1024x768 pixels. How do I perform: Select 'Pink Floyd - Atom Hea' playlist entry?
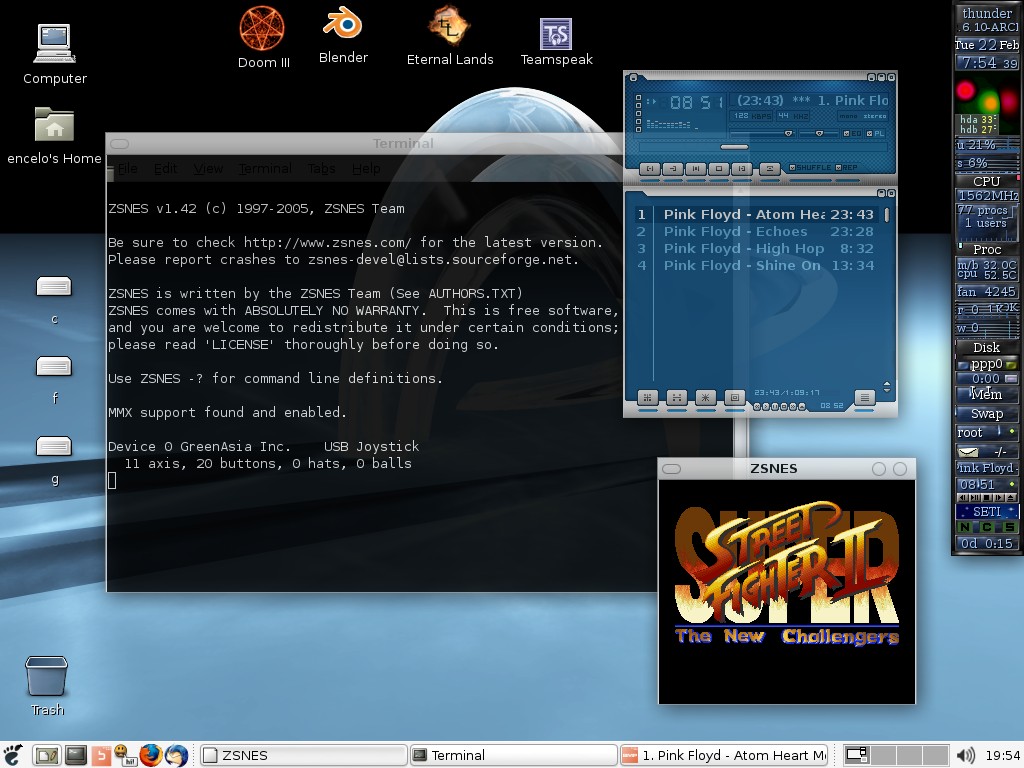pyautogui.click(x=758, y=214)
